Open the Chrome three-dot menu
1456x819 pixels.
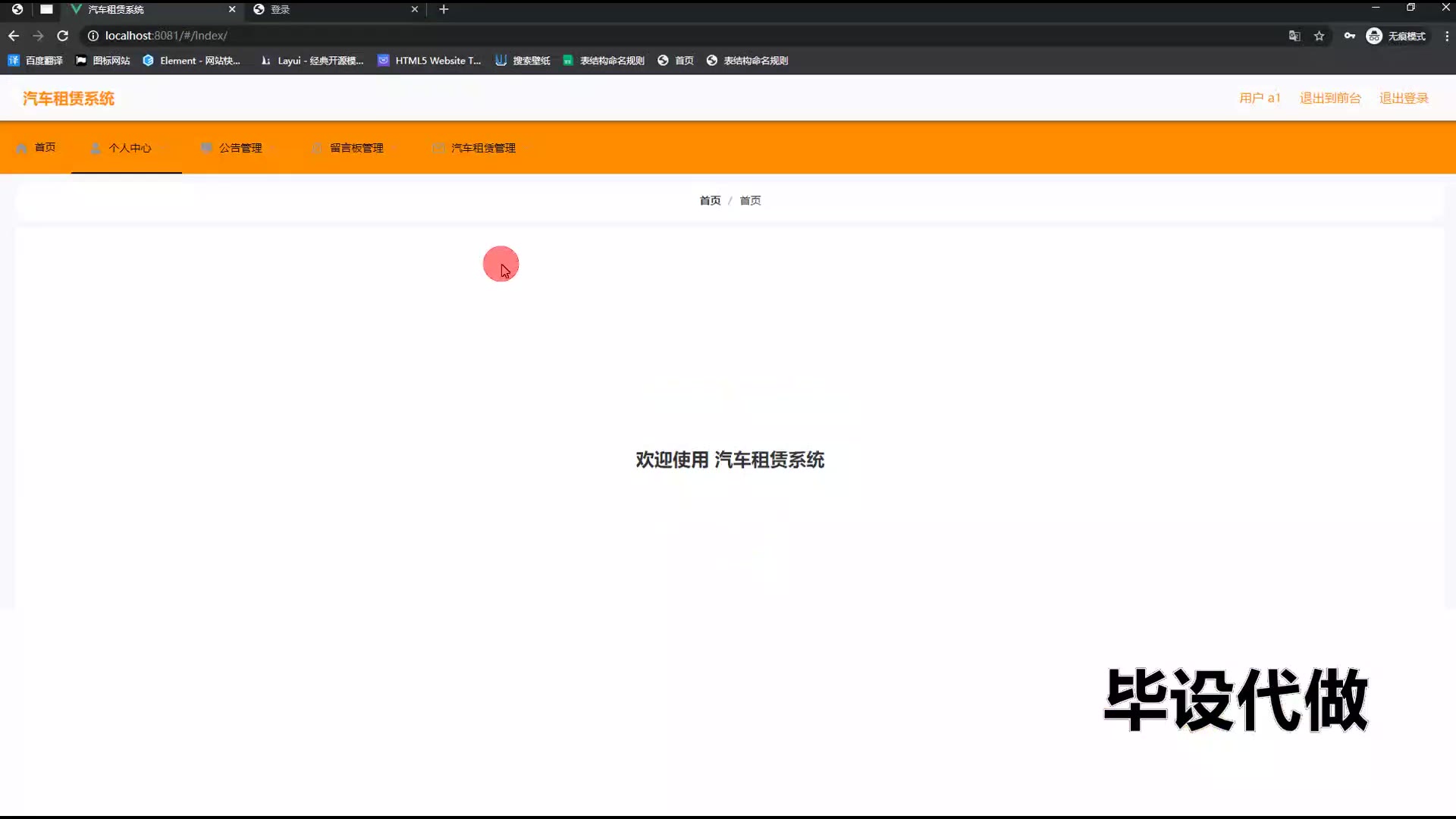[1446, 36]
